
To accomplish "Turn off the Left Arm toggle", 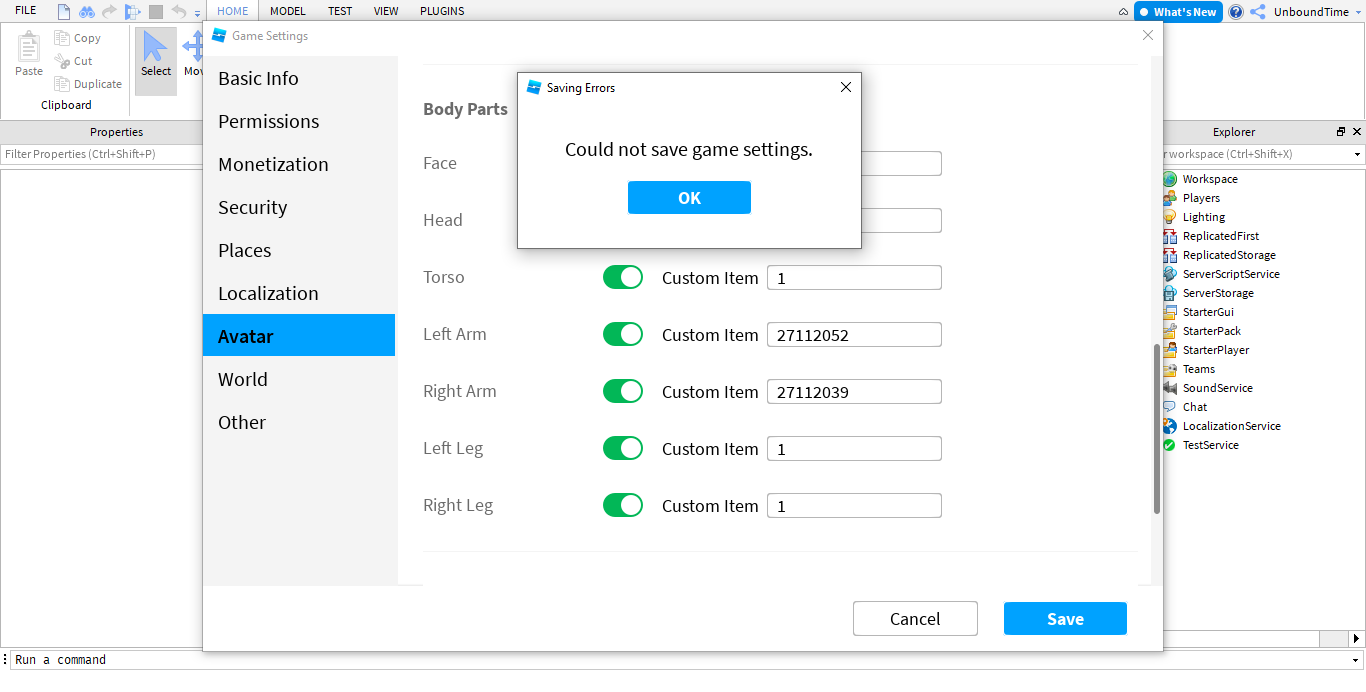I will click(622, 334).
